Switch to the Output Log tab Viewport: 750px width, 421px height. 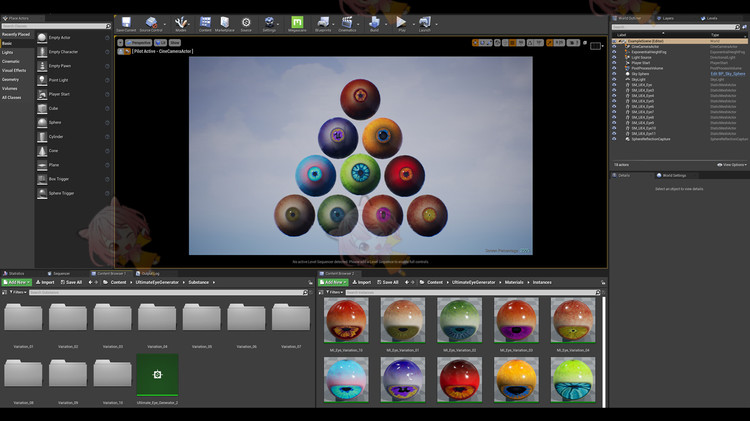coord(148,274)
